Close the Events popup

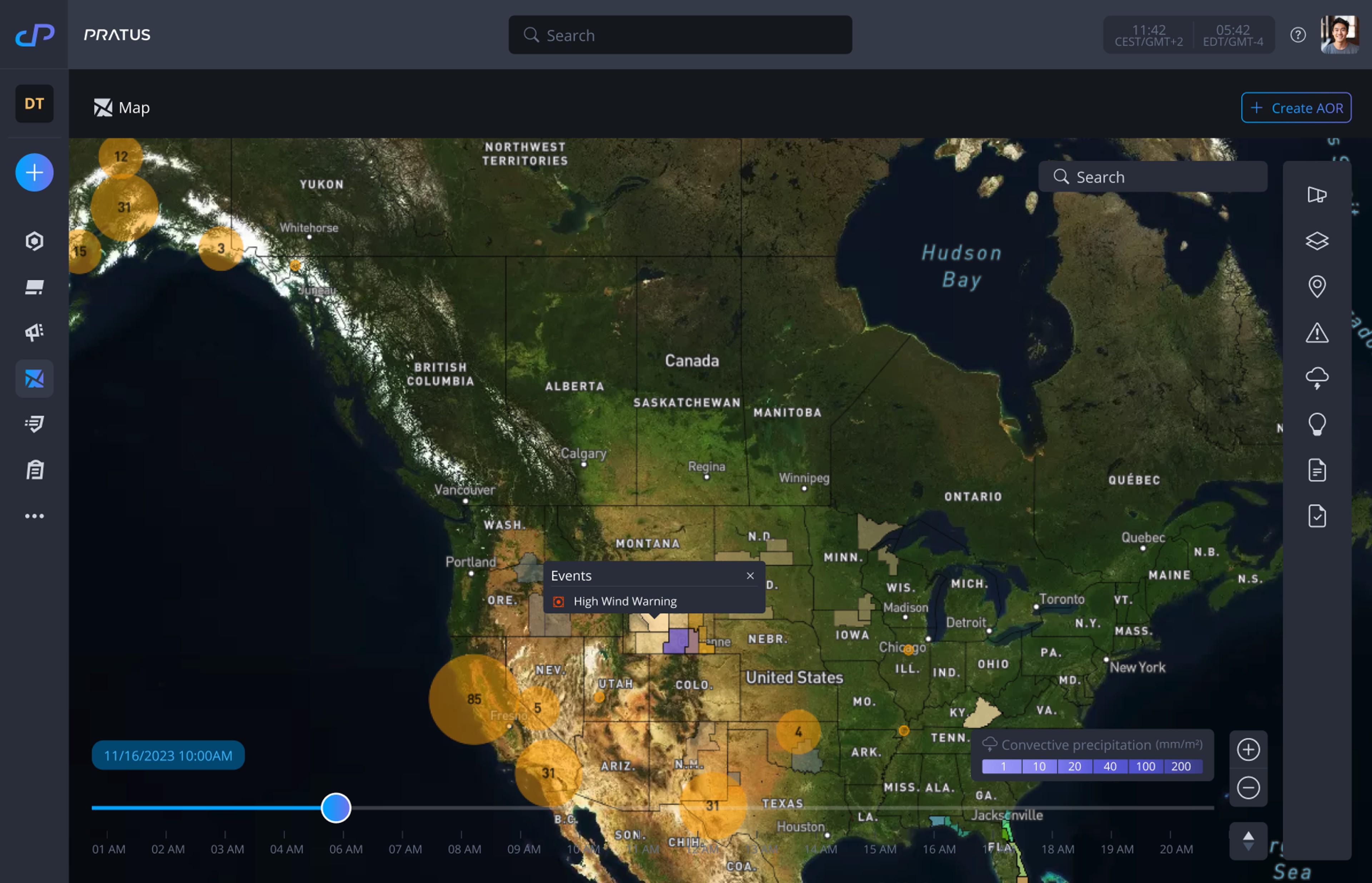750,576
